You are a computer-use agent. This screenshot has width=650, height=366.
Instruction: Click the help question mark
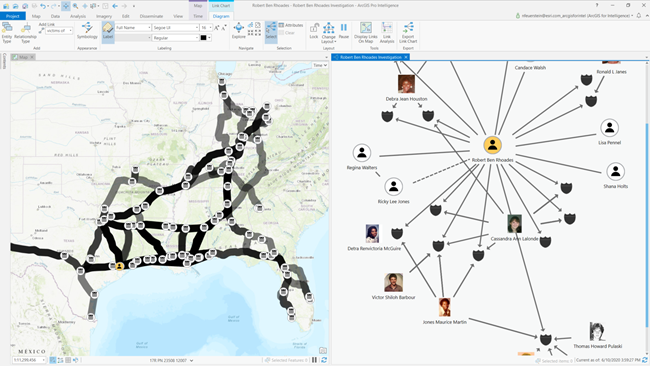point(597,5)
